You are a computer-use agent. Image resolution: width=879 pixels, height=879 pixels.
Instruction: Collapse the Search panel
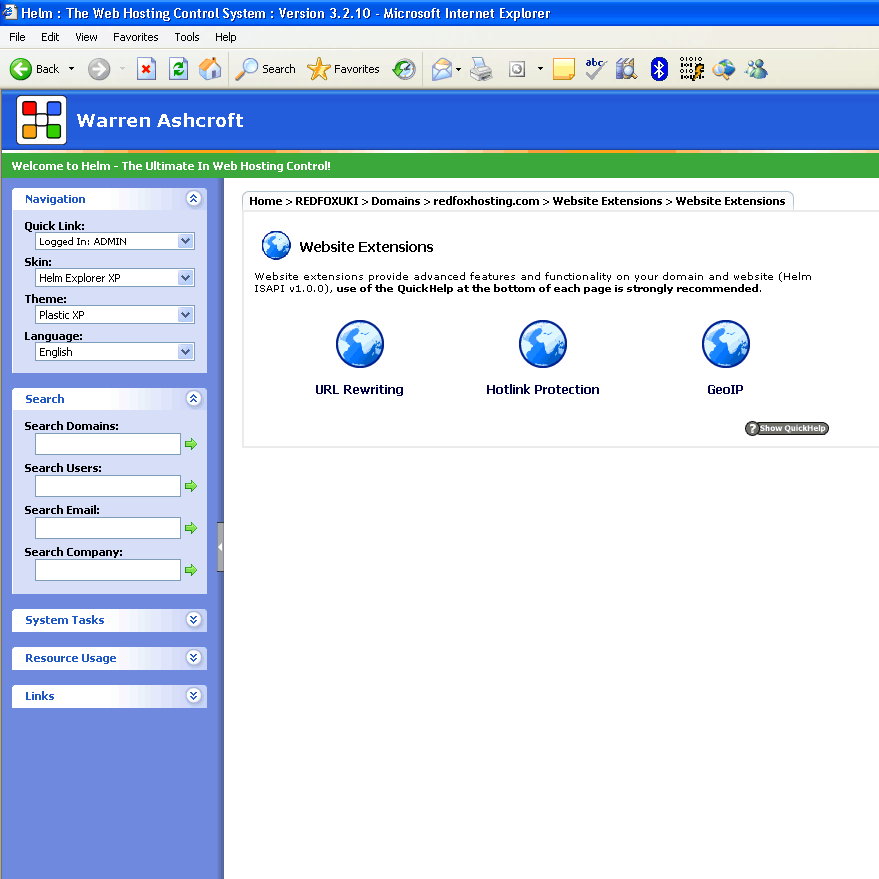coord(193,399)
